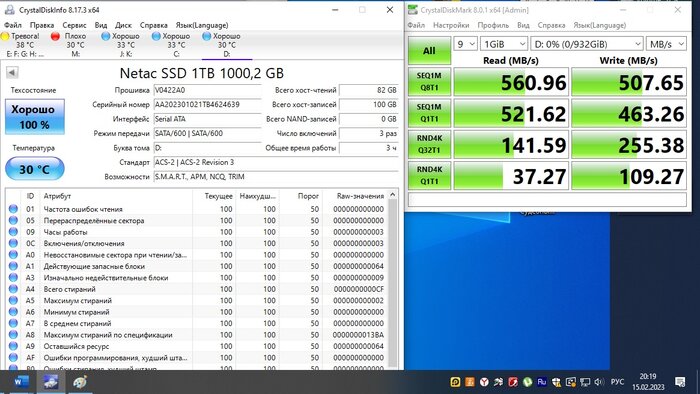The height and width of the screenshot is (394, 700).
Task: Select the Хорошо disk J: K:
Action: click(x=125, y=45)
